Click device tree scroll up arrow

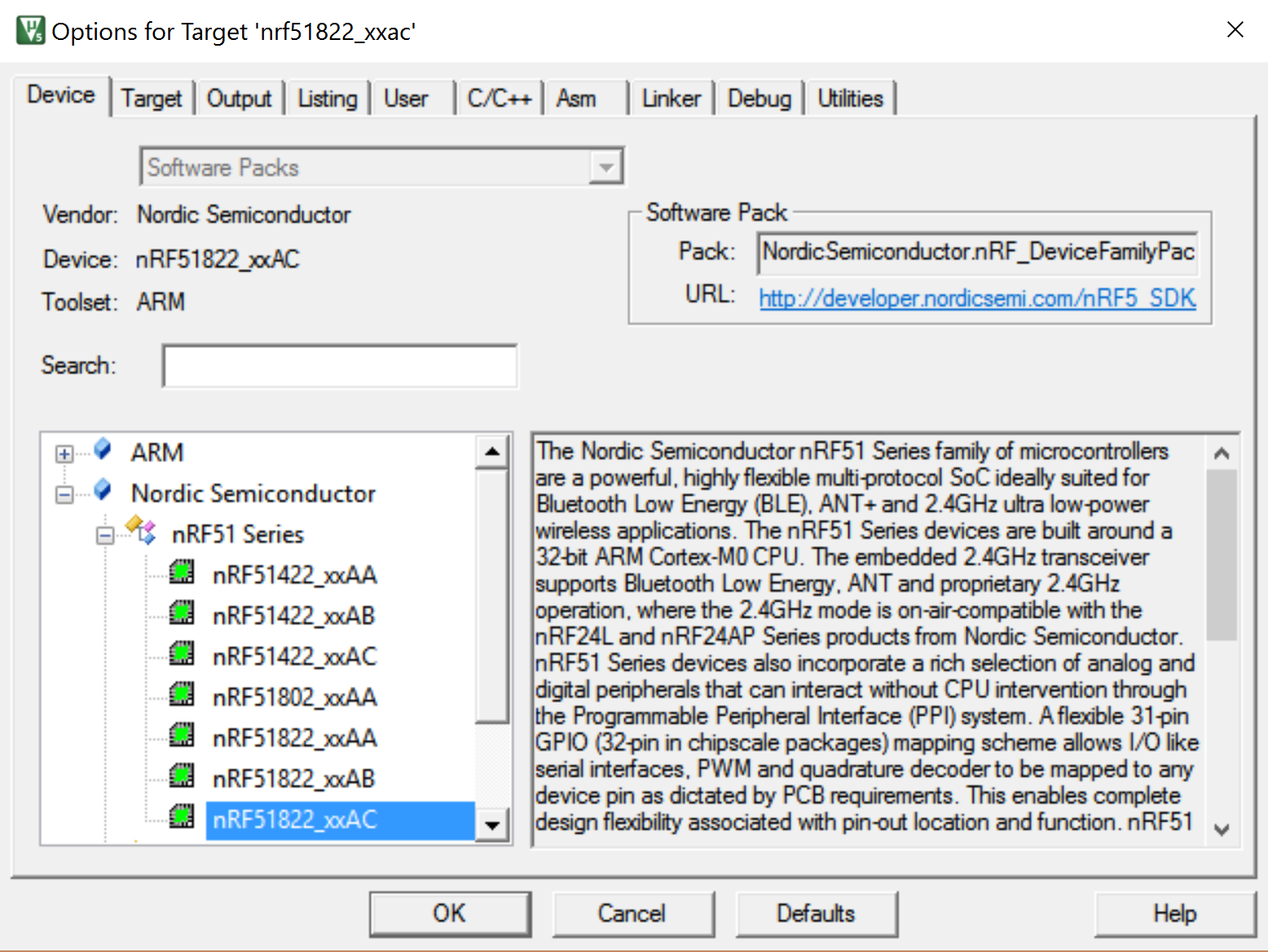(x=492, y=451)
